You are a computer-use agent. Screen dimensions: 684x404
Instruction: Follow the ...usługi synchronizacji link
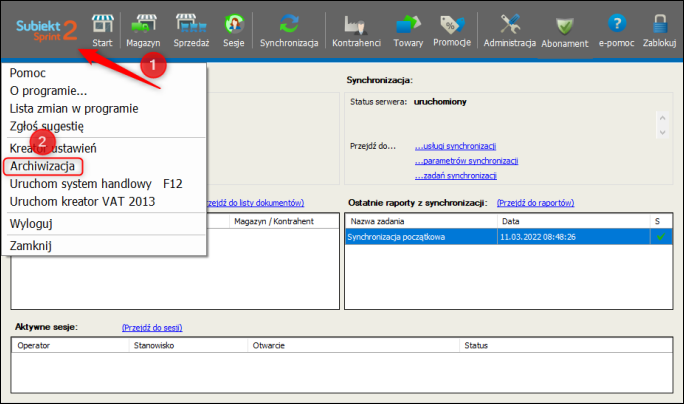455,146
